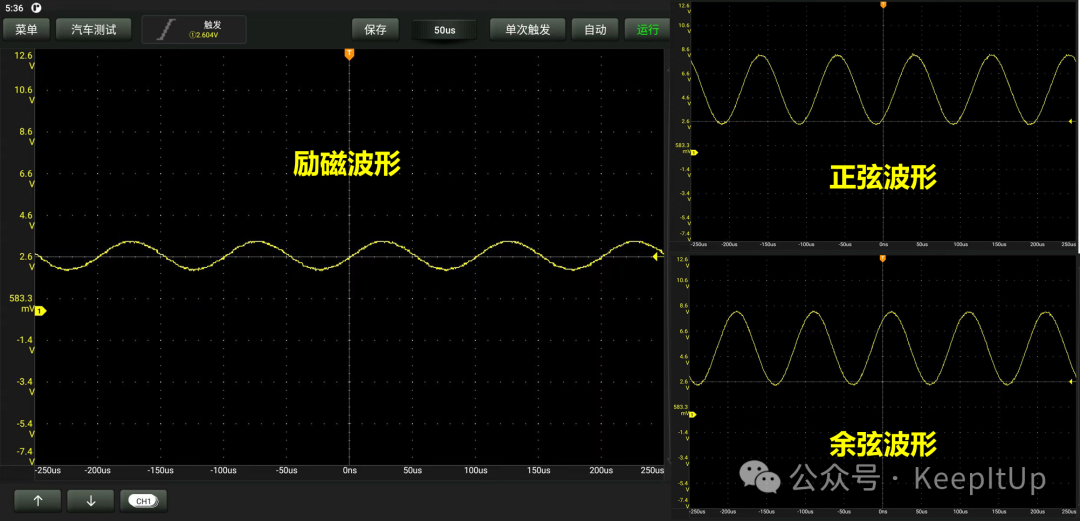The height and width of the screenshot is (521, 1080).
Task: Toggle the CH1 channel switch
Action: (143, 501)
